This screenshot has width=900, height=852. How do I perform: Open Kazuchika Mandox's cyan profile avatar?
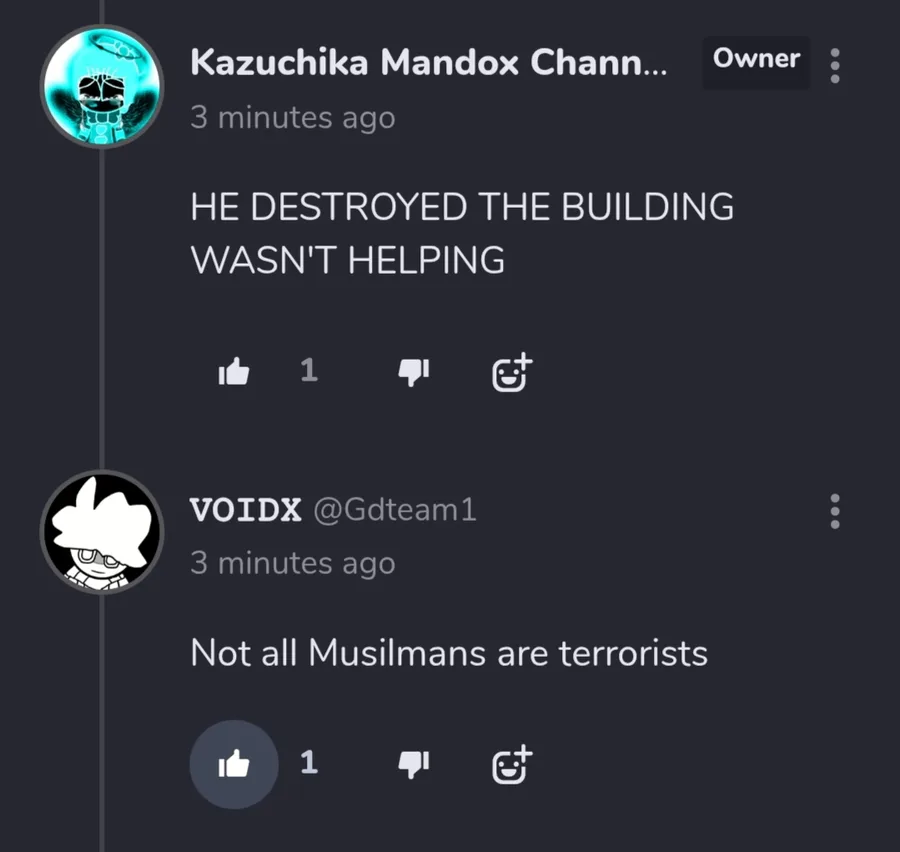coord(102,86)
